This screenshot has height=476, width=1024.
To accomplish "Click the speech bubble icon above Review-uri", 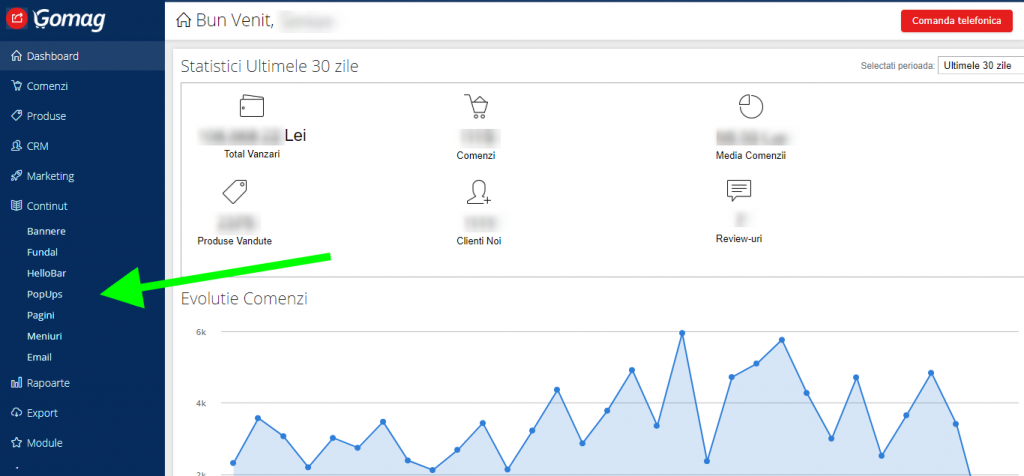I will [739, 191].
